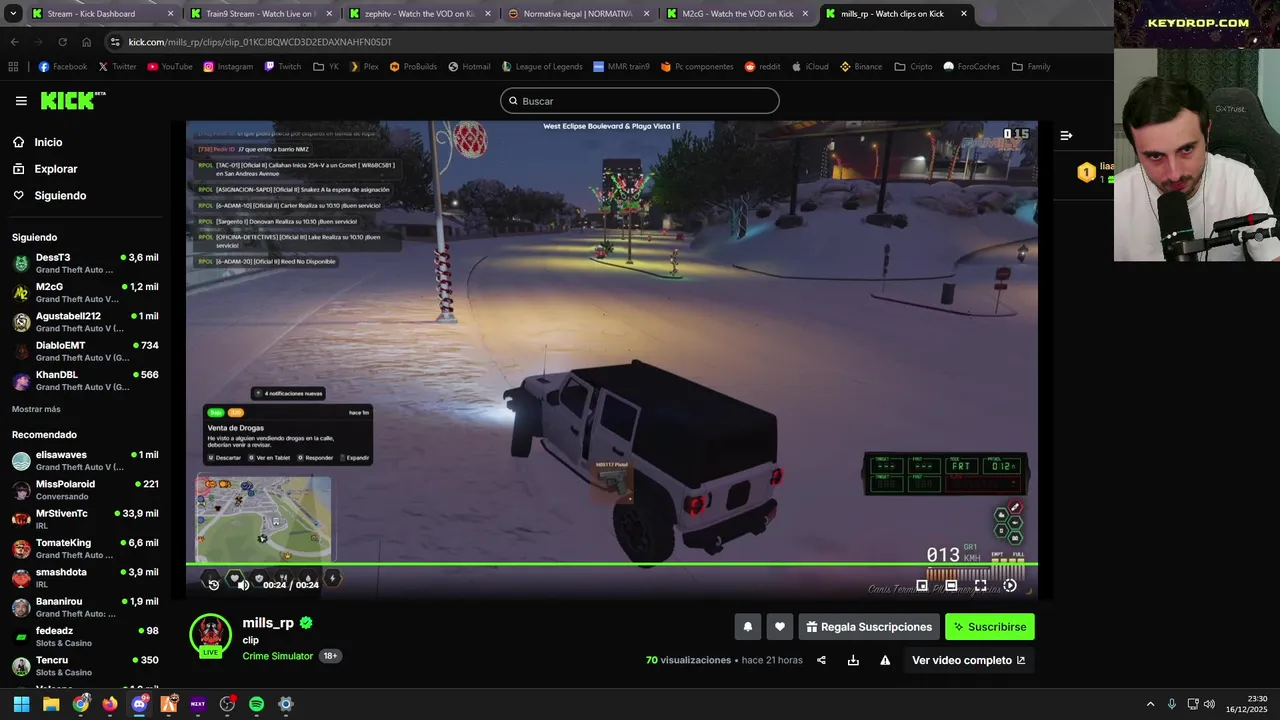1280x720 pixels.
Task: Open Spotify from the taskbar
Action: 256,704
